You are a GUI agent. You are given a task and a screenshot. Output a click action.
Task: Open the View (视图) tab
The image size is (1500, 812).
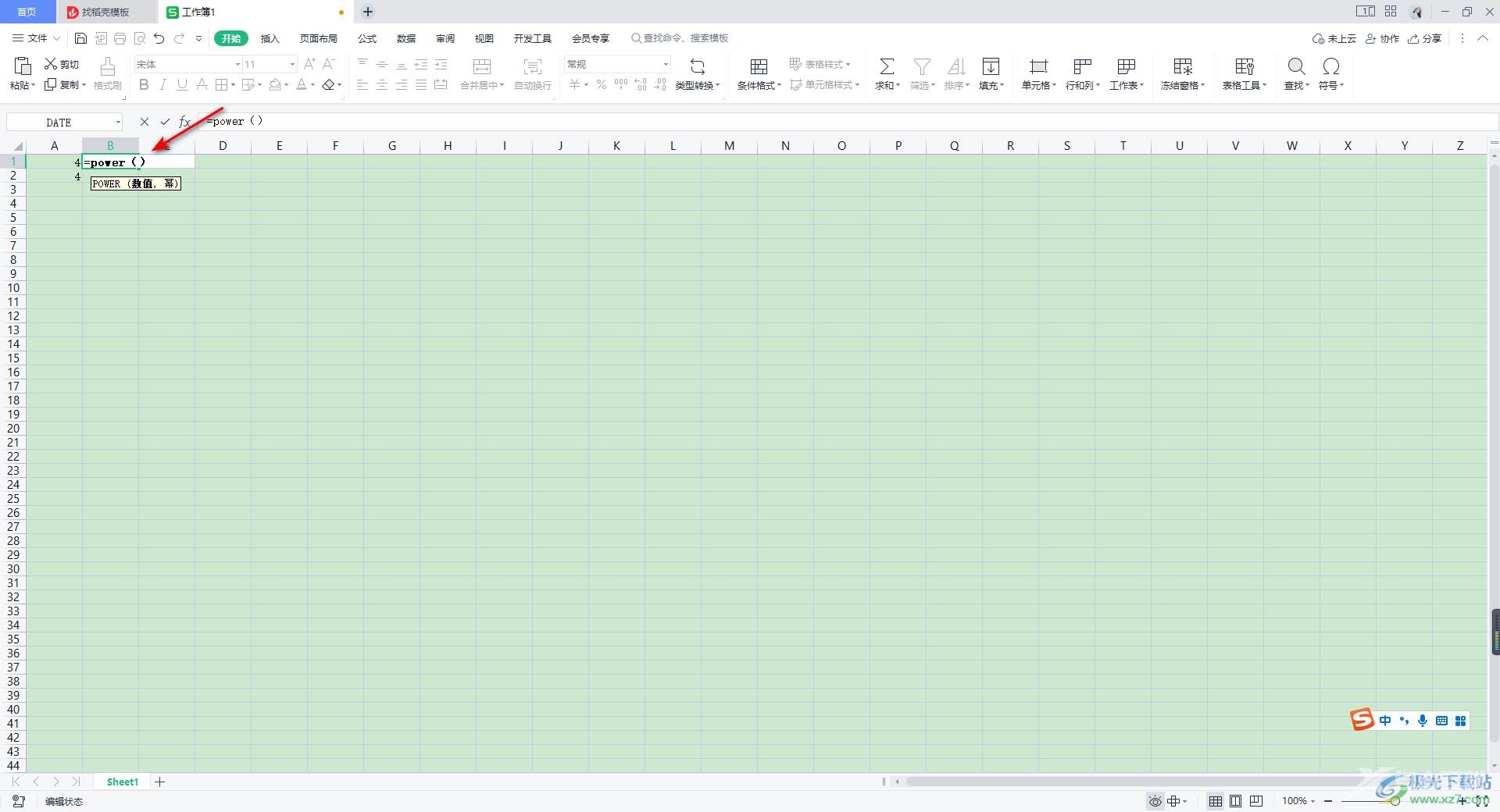click(484, 38)
